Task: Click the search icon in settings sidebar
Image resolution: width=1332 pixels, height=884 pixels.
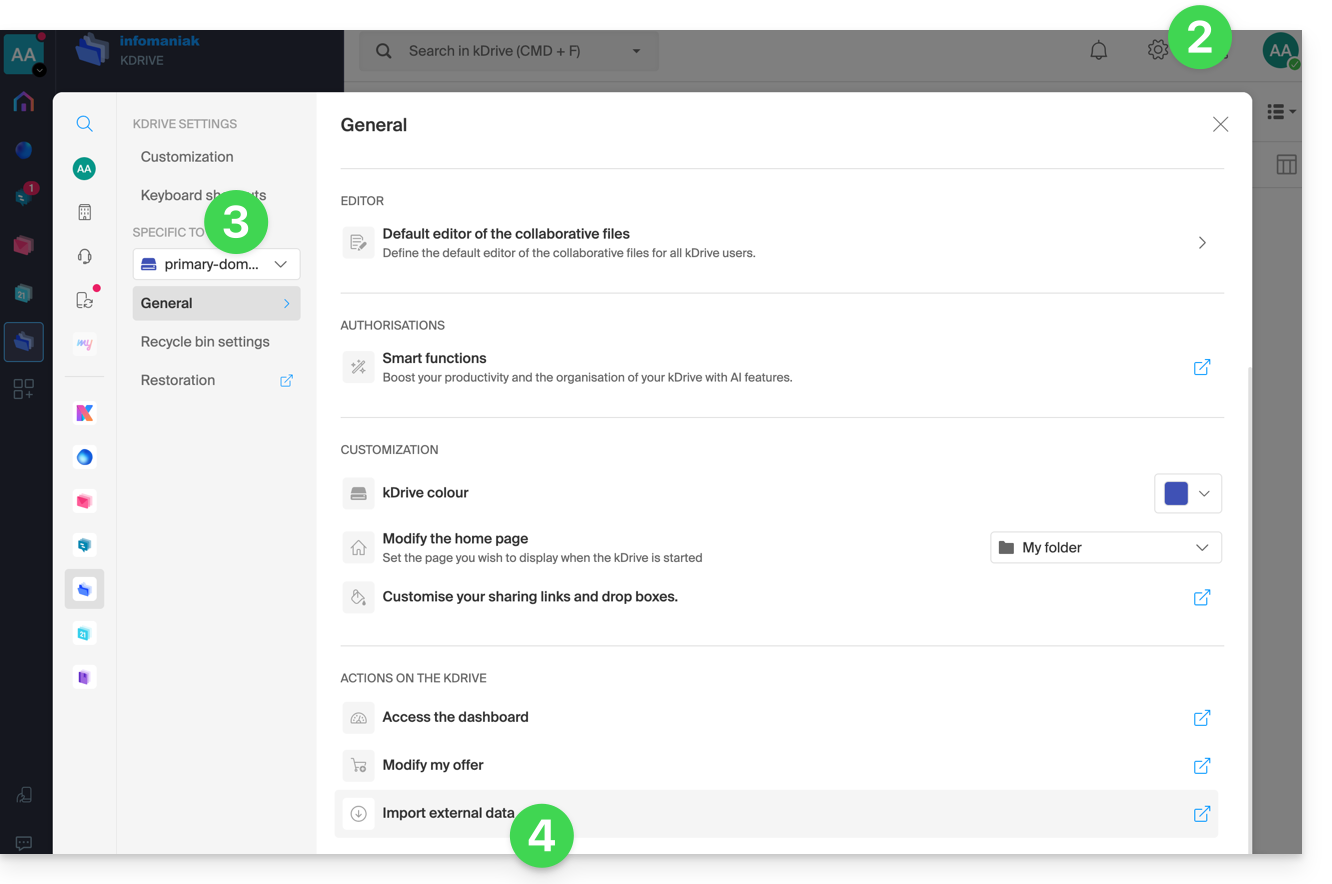Action: (x=85, y=124)
